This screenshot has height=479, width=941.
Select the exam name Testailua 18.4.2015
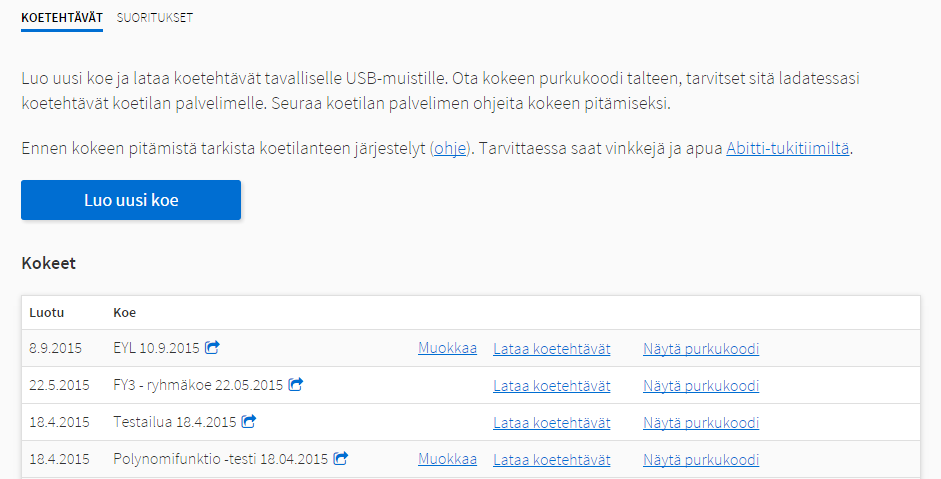tap(175, 422)
